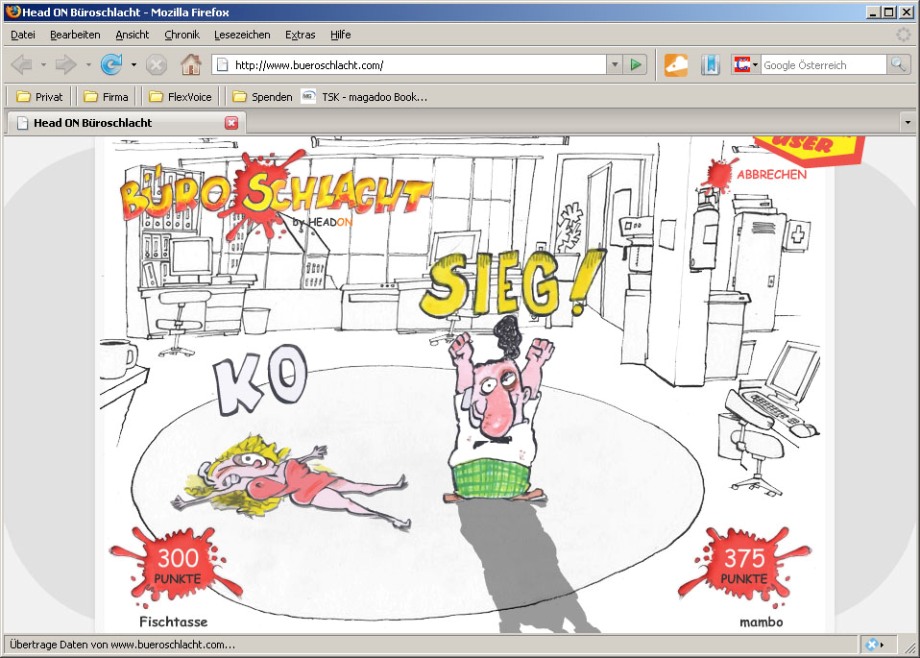
Task: Click the browser reload button
Action: point(110,65)
